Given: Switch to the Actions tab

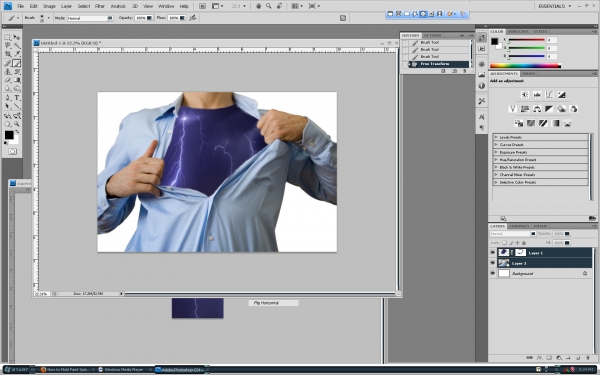Looking at the screenshot, I should point(432,35).
